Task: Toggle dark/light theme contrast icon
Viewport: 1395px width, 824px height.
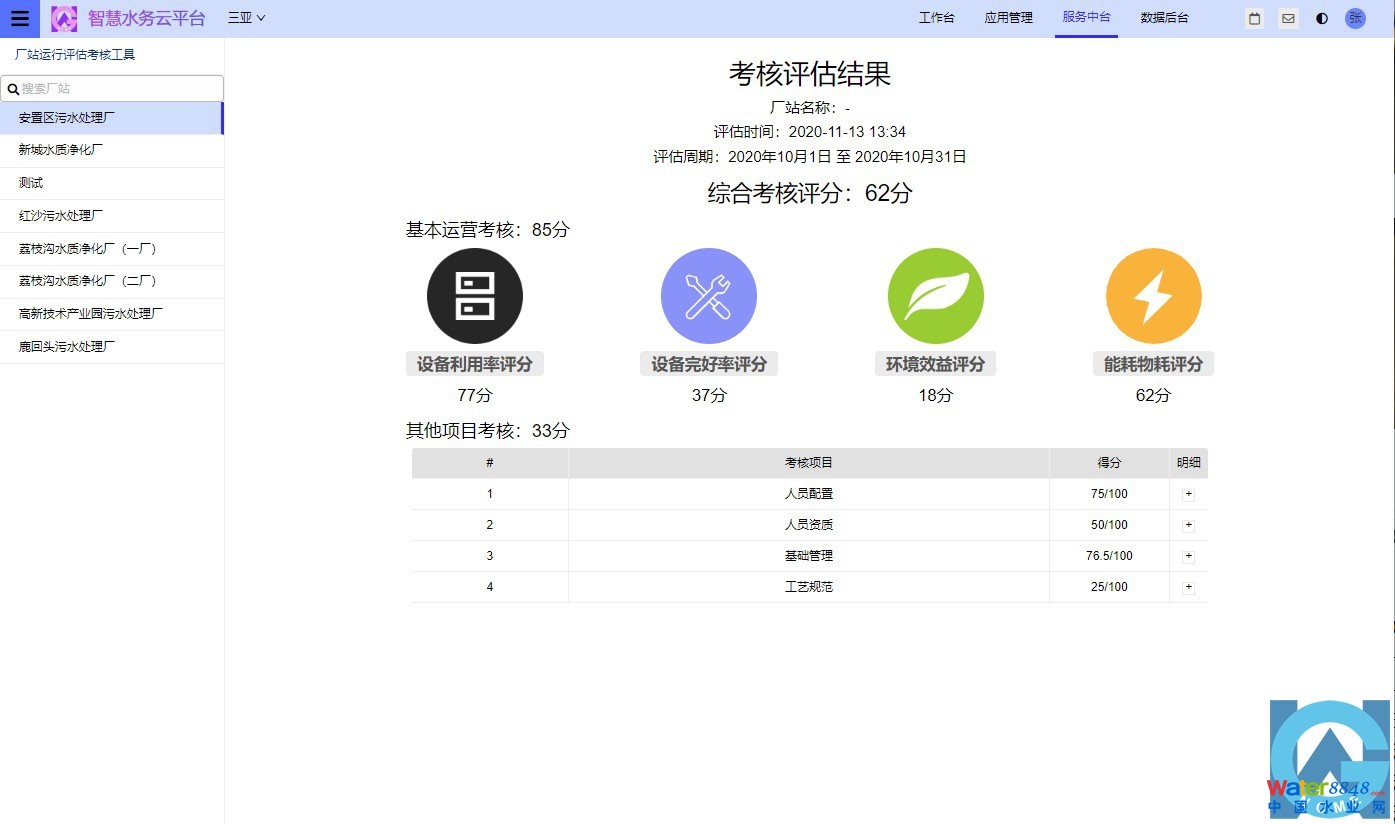Action: [x=1322, y=18]
